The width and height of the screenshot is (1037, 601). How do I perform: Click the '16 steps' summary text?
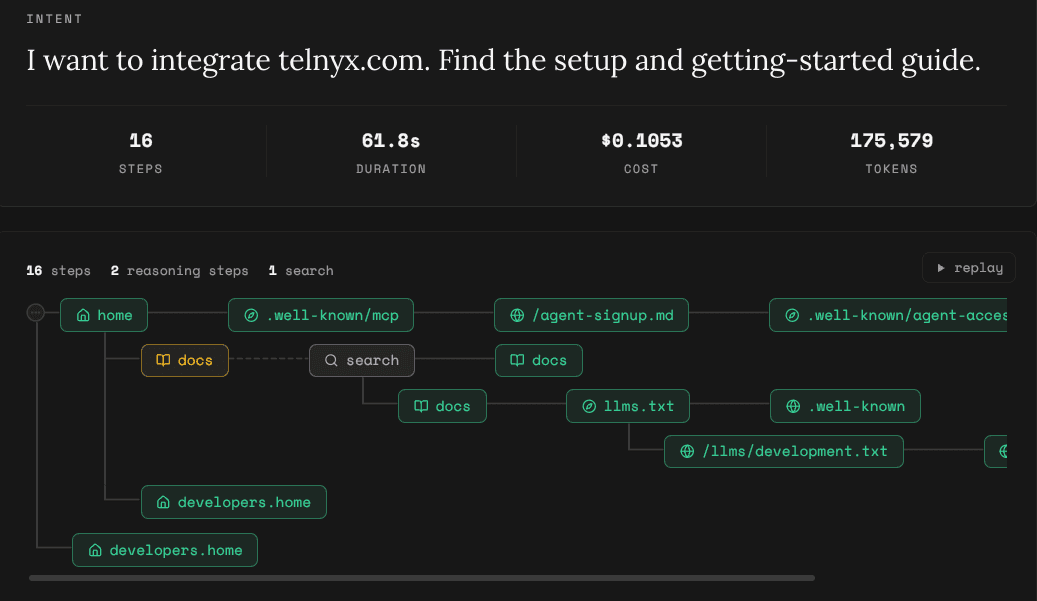pos(58,270)
